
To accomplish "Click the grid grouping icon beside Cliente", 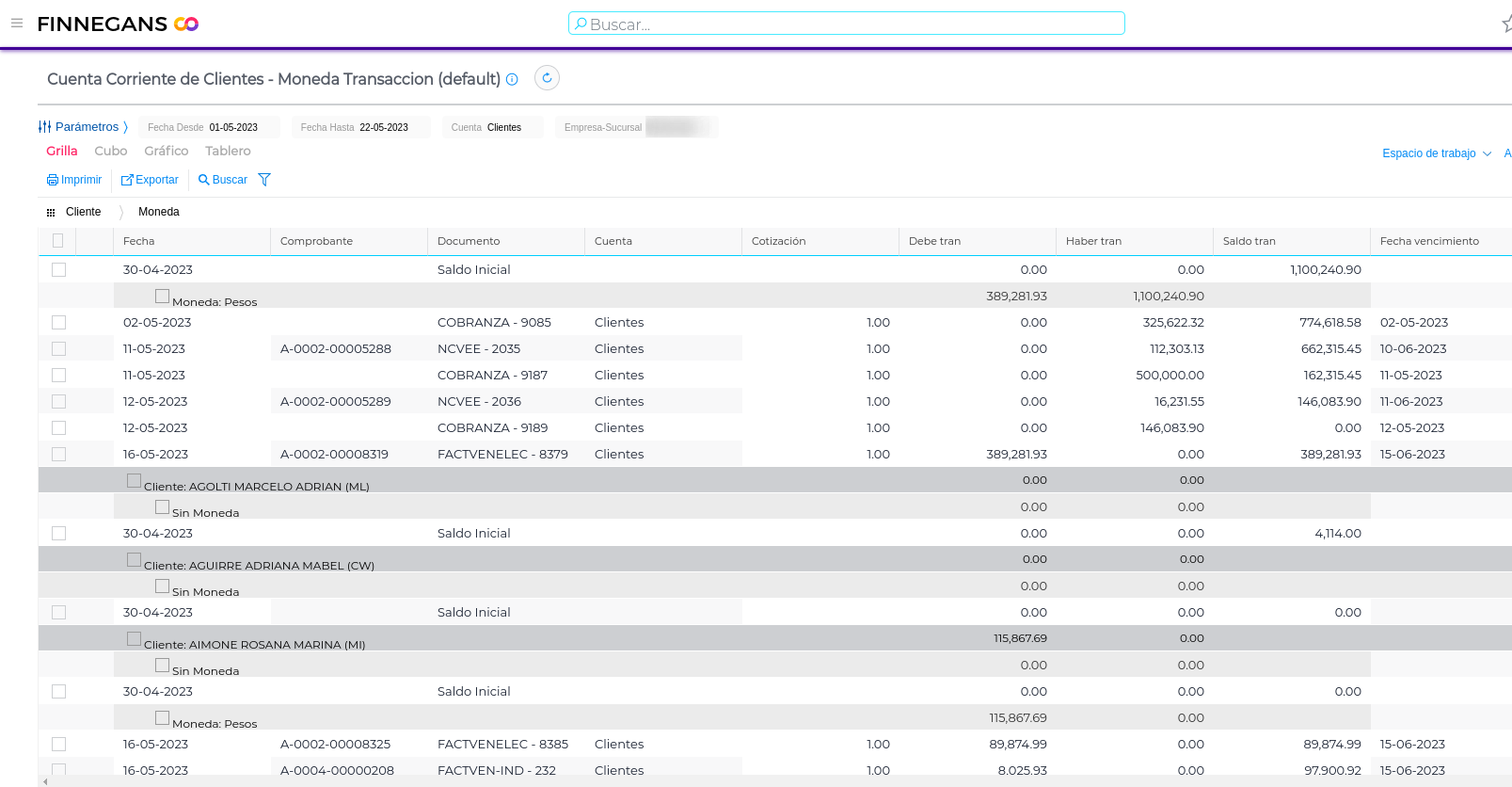I will tap(51, 213).
